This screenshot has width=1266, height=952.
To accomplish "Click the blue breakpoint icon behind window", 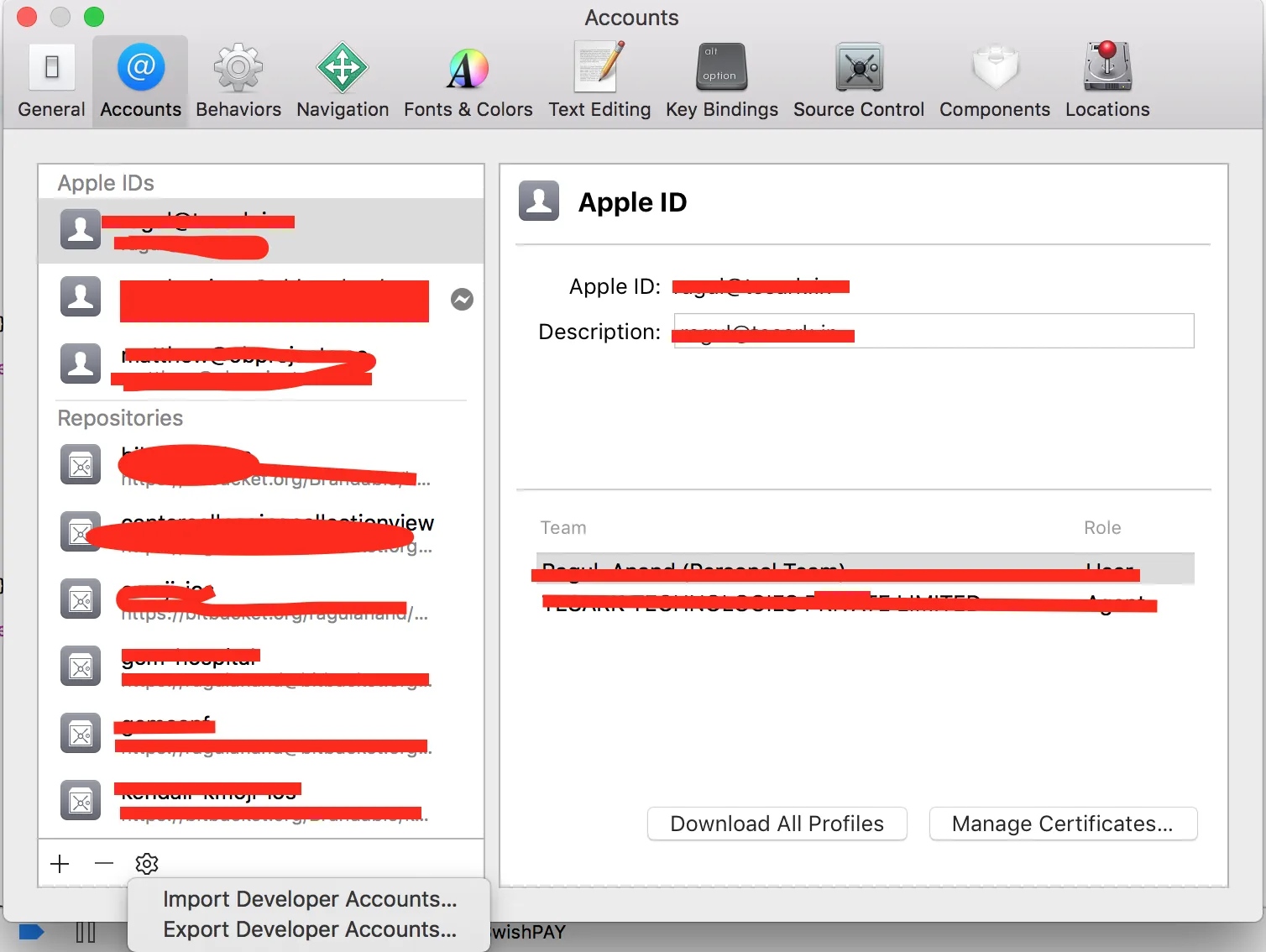I will coord(31,931).
